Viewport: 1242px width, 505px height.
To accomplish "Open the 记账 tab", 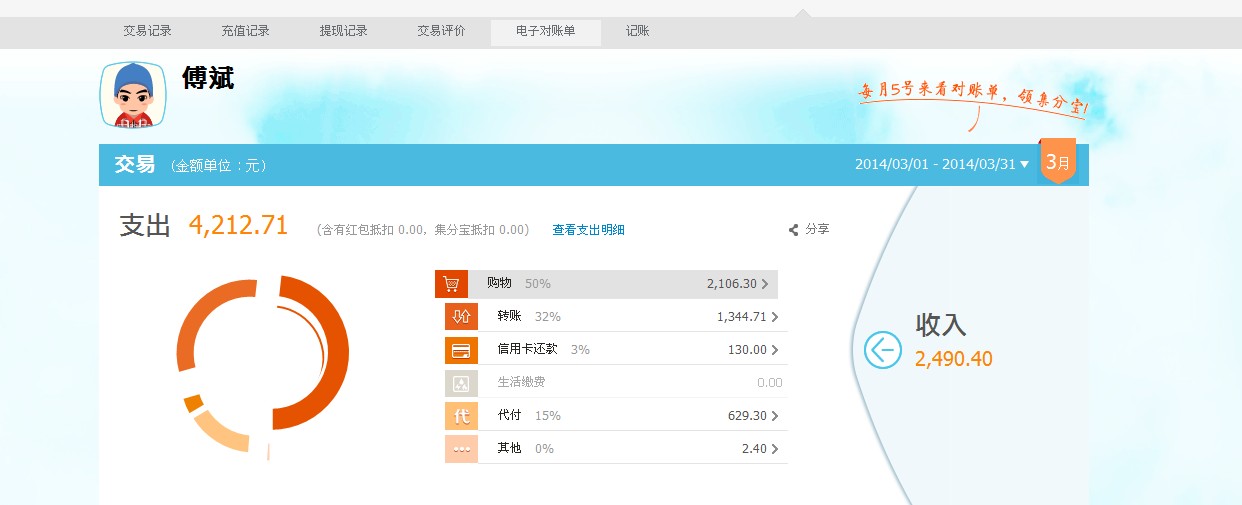I will [x=638, y=31].
